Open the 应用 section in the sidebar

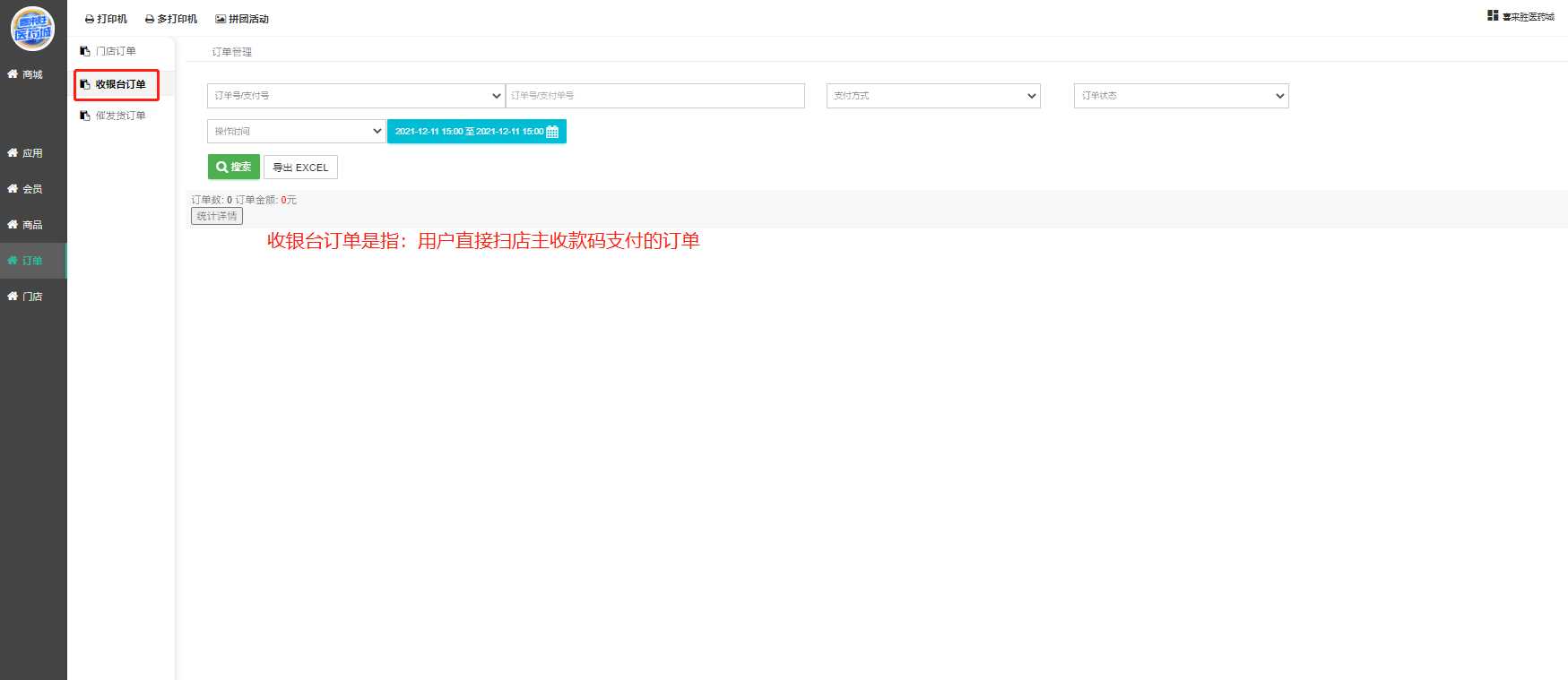point(26,153)
